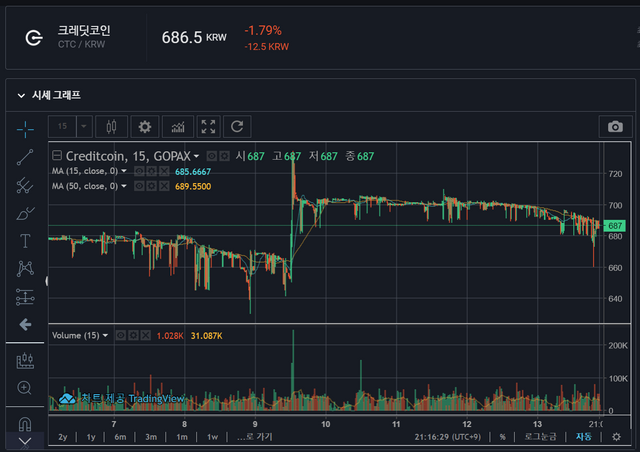Click the -1.79% change text
Image resolution: width=640 pixels, height=452 pixels.
coord(263,30)
